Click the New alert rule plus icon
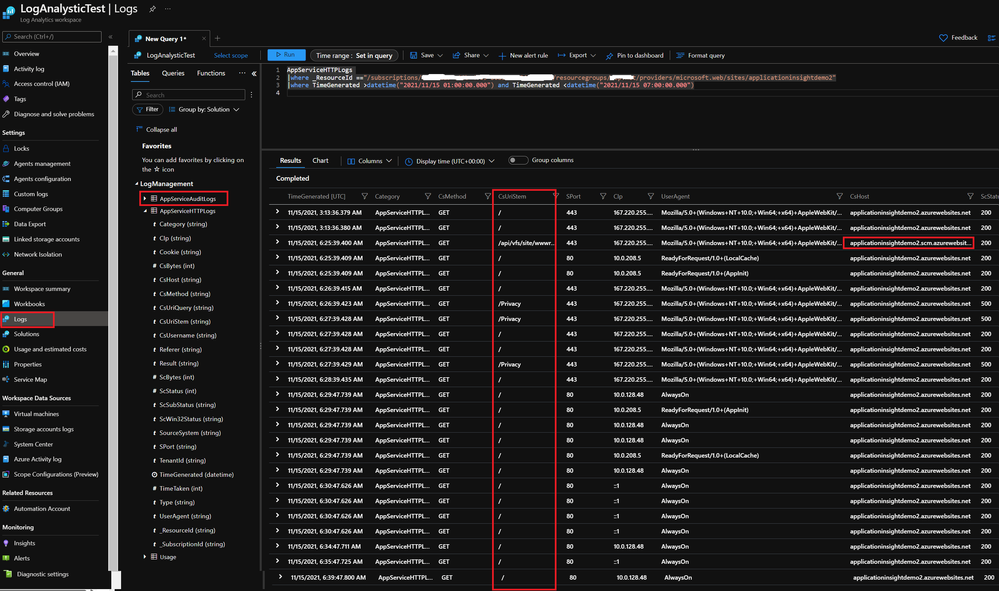Image resolution: width=999 pixels, height=591 pixels. [502, 56]
